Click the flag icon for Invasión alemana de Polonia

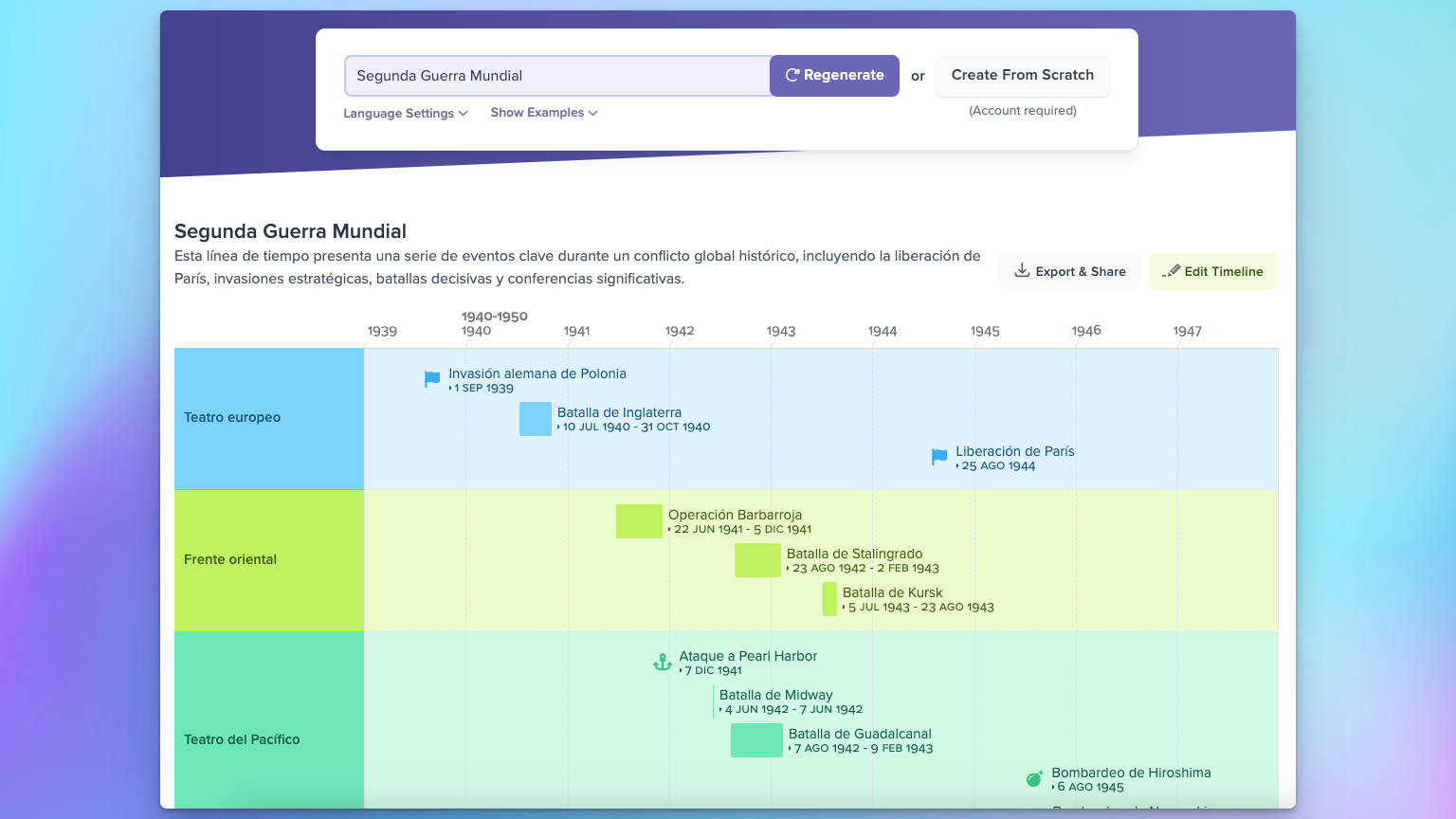(x=432, y=379)
